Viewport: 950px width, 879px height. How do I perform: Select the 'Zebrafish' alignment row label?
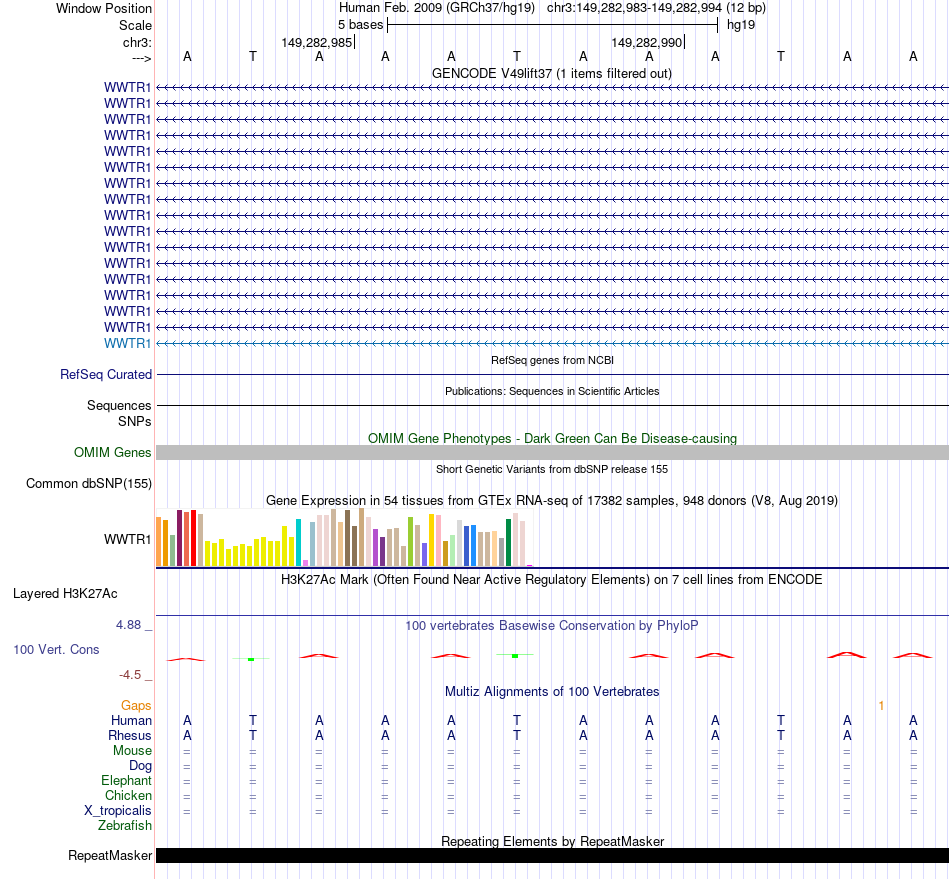[x=125, y=826]
